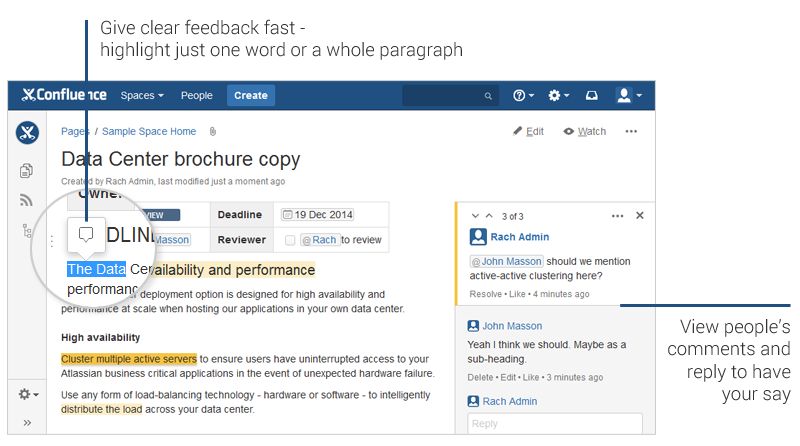Click the Confluence logo in header

(x=64, y=95)
